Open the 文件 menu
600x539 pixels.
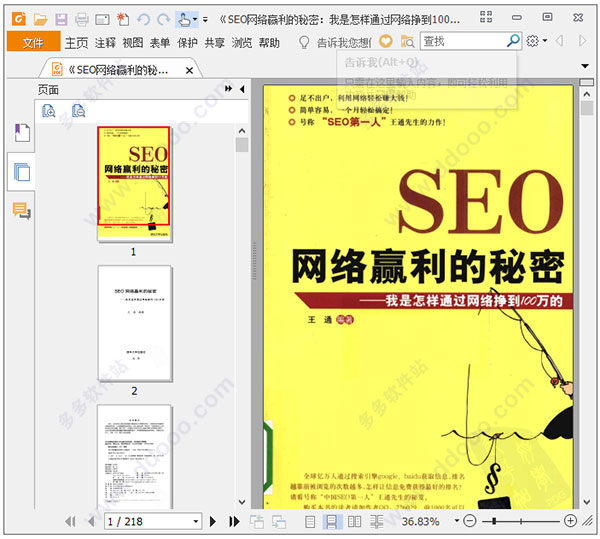pos(33,42)
